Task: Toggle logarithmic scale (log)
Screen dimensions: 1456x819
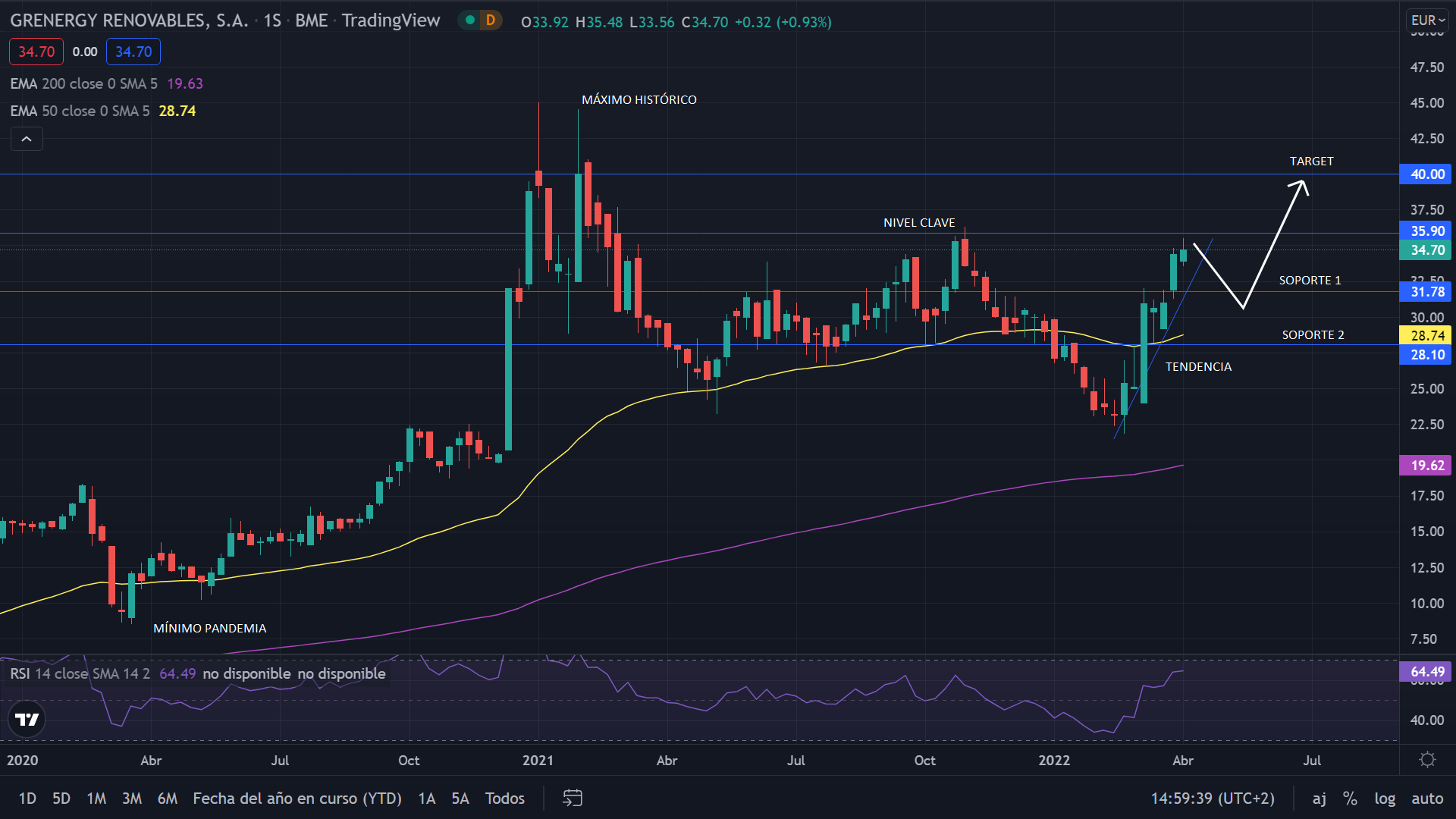Action: click(1384, 798)
